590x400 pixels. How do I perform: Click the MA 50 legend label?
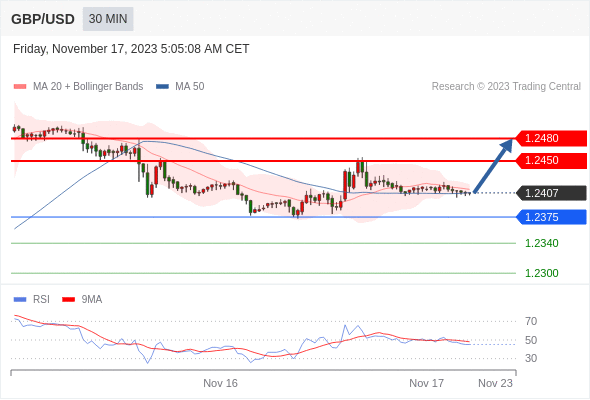[190, 87]
